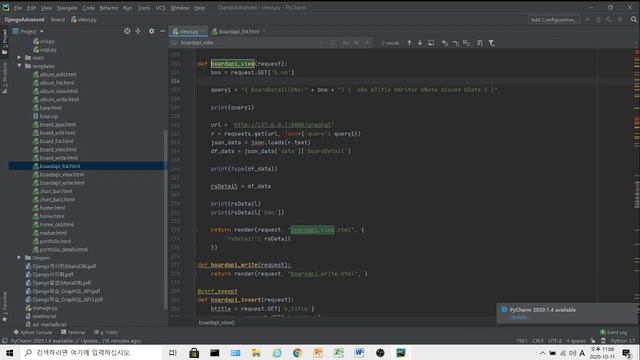Collapse the templates folder
The width and height of the screenshot is (640, 360).
(19, 66)
